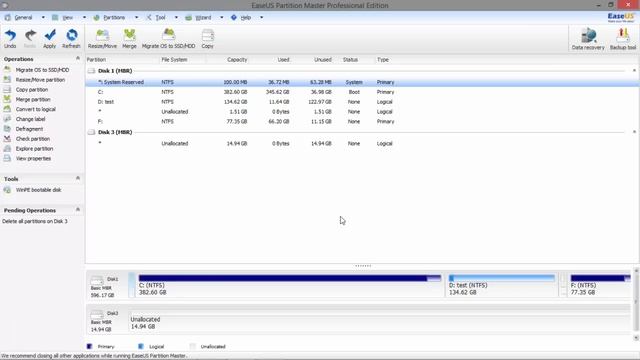This screenshot has width=640, height=360.
Task: Open the Partitions menu
Action: pyautogui.click(x=114, y=18)
